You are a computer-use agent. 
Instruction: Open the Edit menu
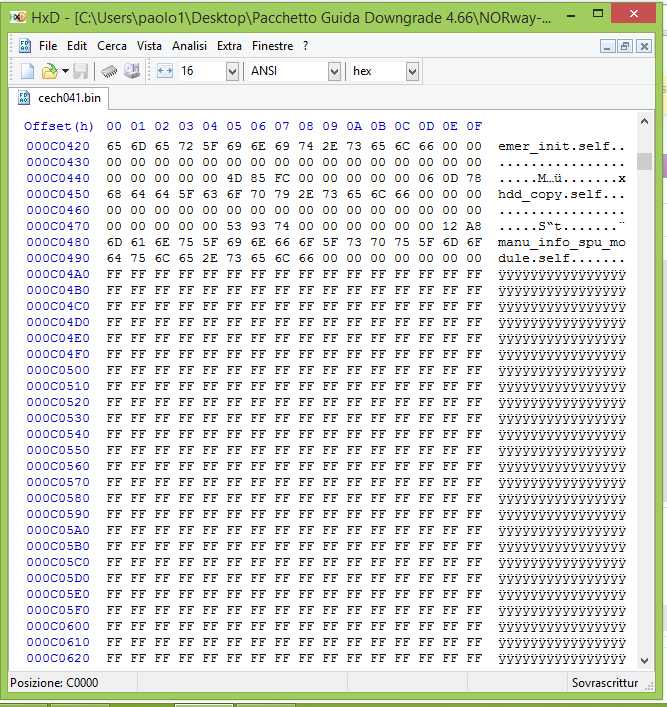77,46
